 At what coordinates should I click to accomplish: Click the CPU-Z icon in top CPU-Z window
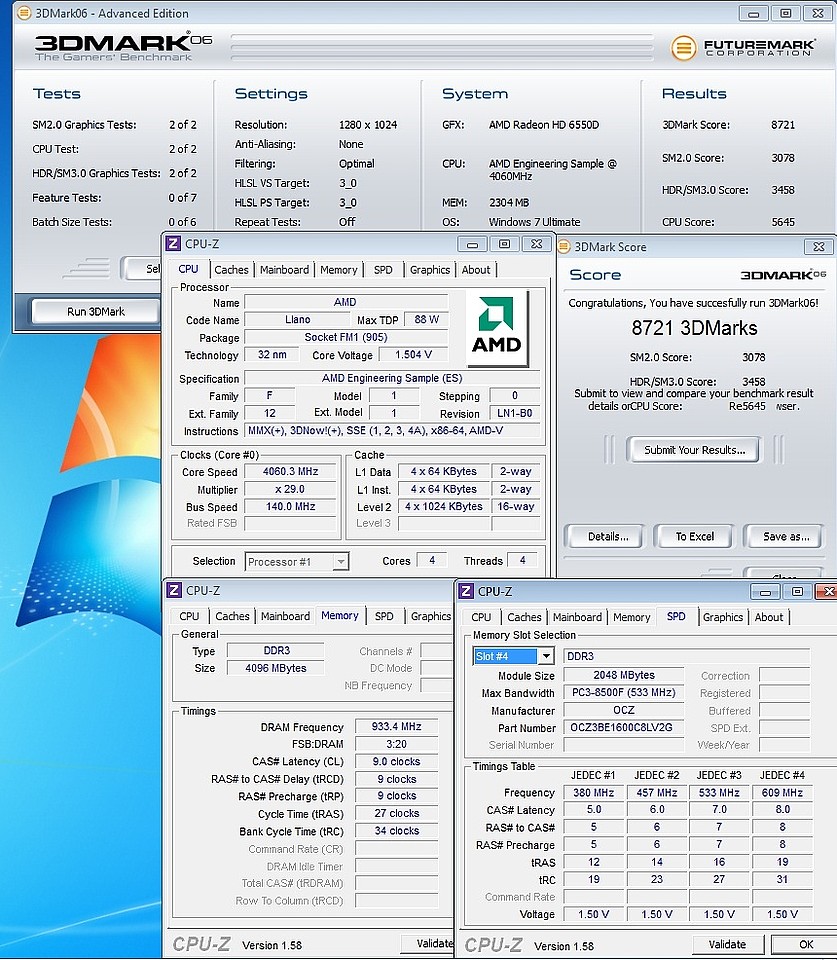pos(173,244)
